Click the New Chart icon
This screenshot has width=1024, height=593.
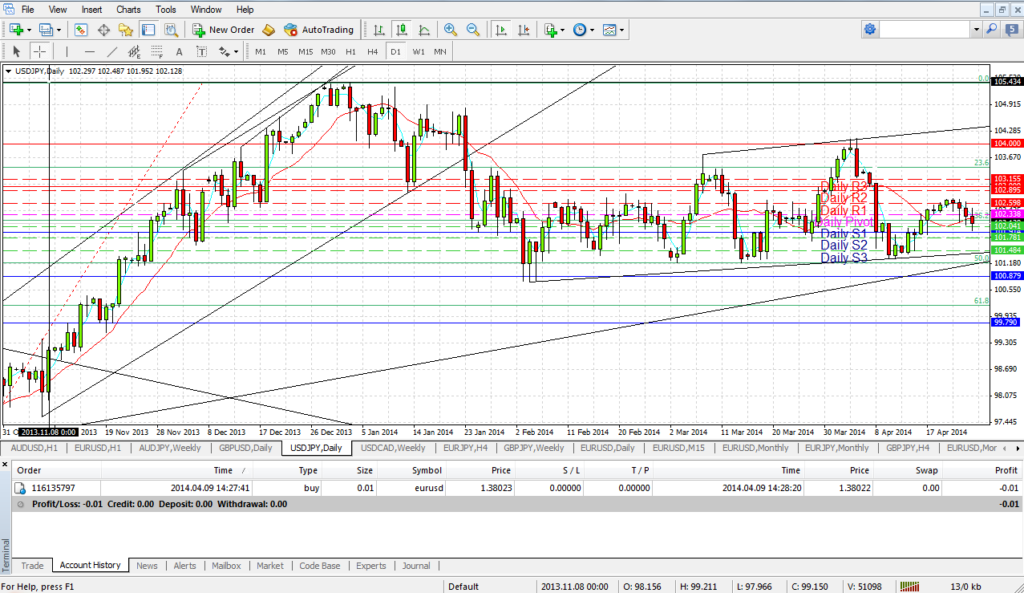[x=16, y=29]
